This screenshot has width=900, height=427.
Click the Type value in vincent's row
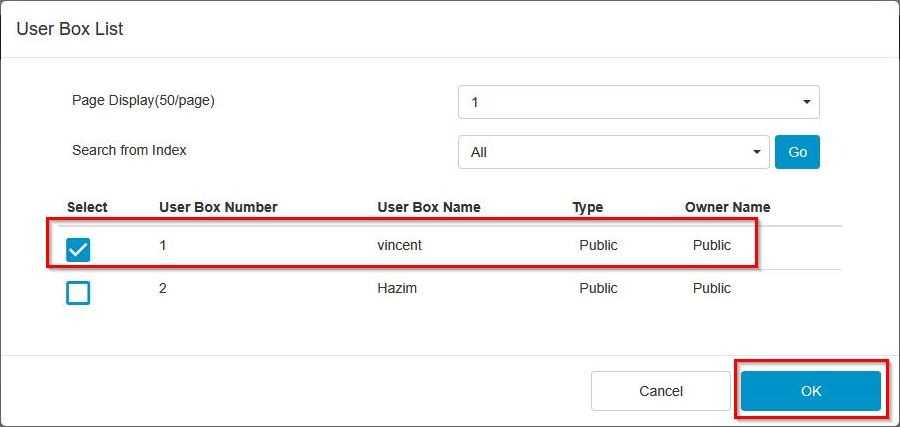pyautogui.click(x=598, y=245)
